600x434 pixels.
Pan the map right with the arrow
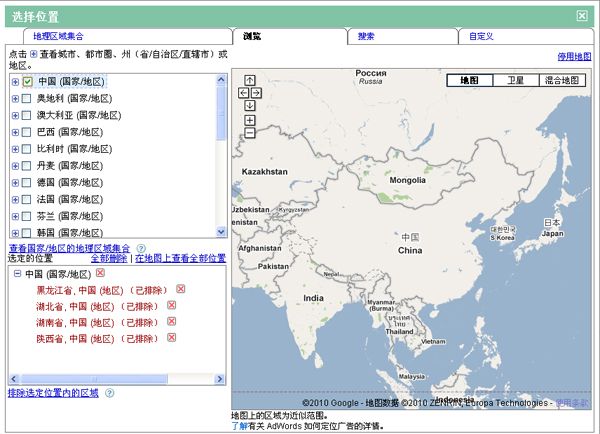click(256, 93)
